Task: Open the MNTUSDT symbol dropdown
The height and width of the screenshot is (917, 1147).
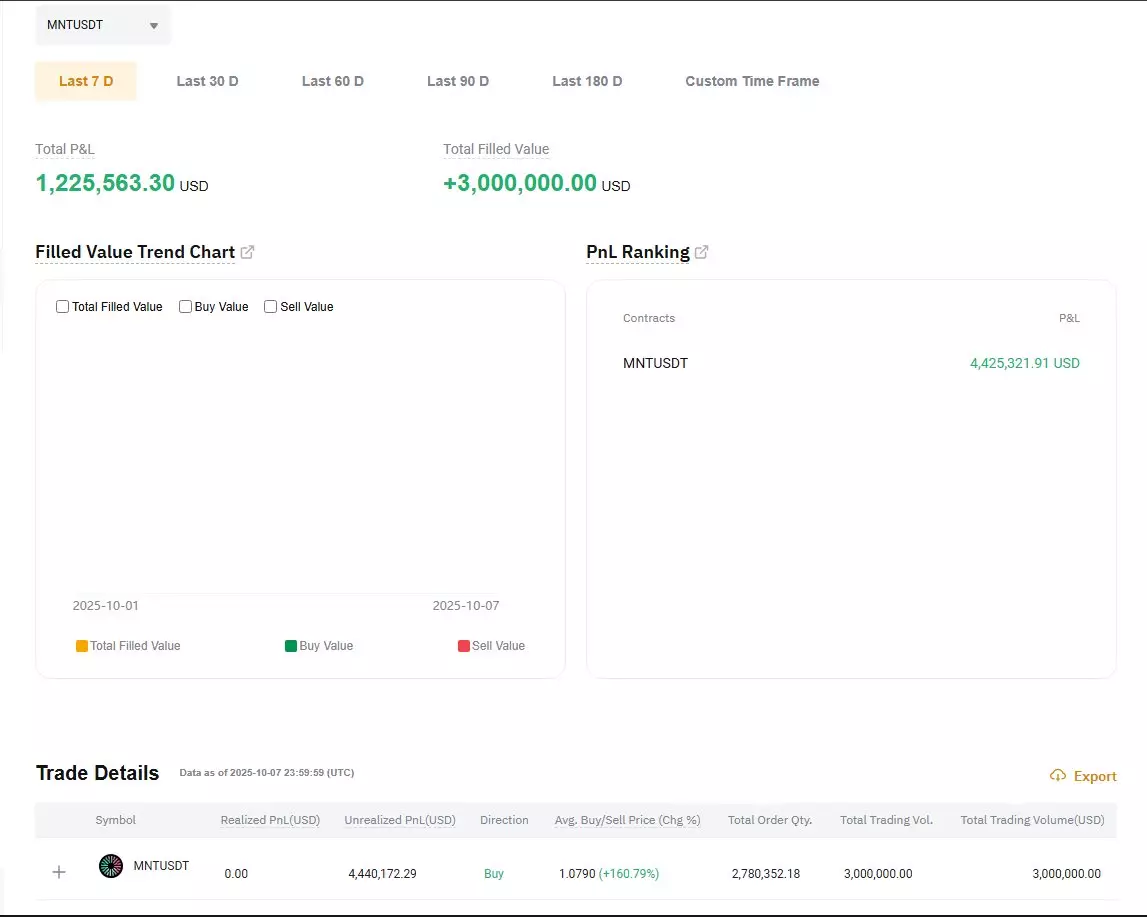Action: (103, 25)
